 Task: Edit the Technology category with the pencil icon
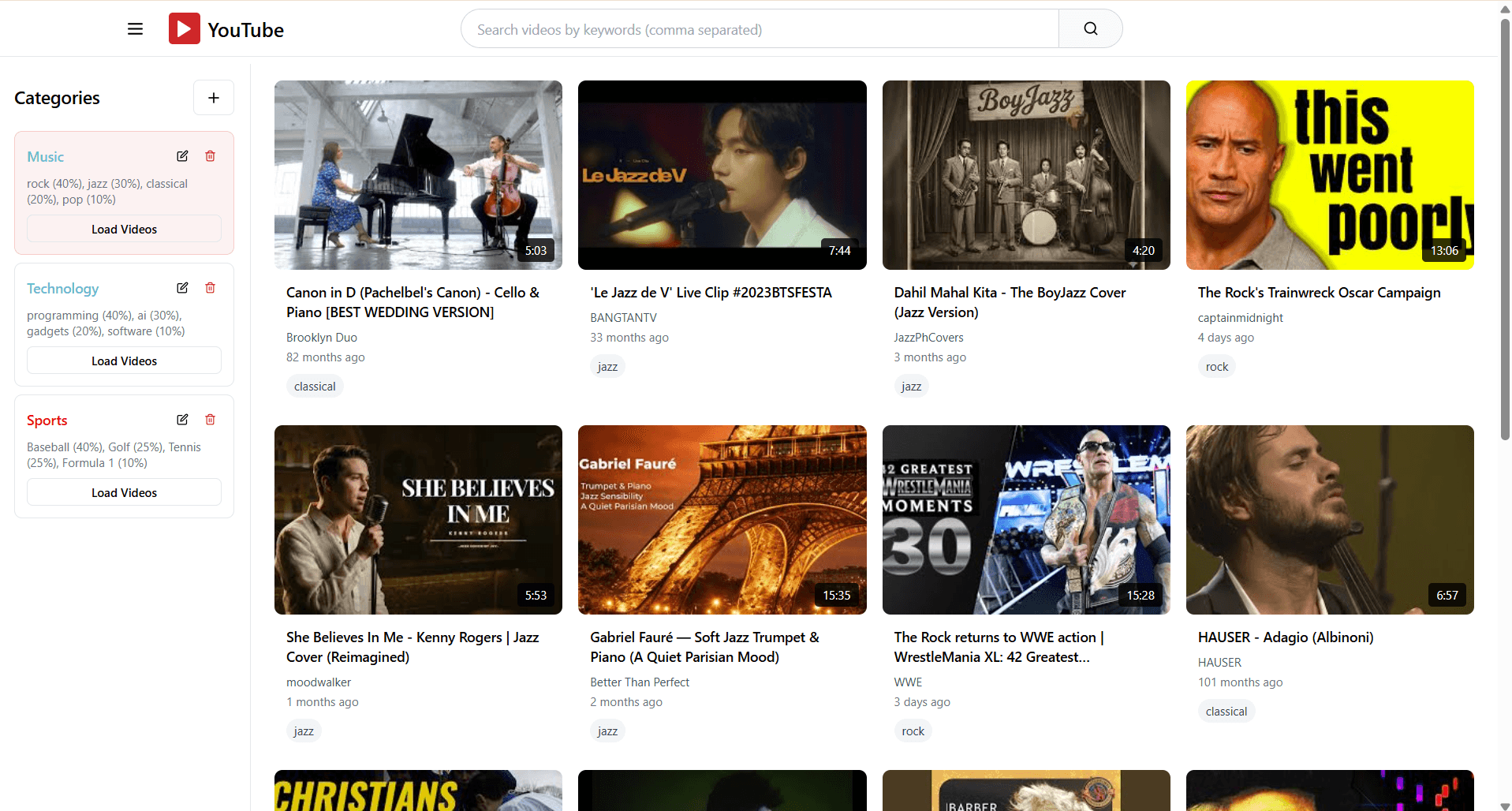point(182,287)
